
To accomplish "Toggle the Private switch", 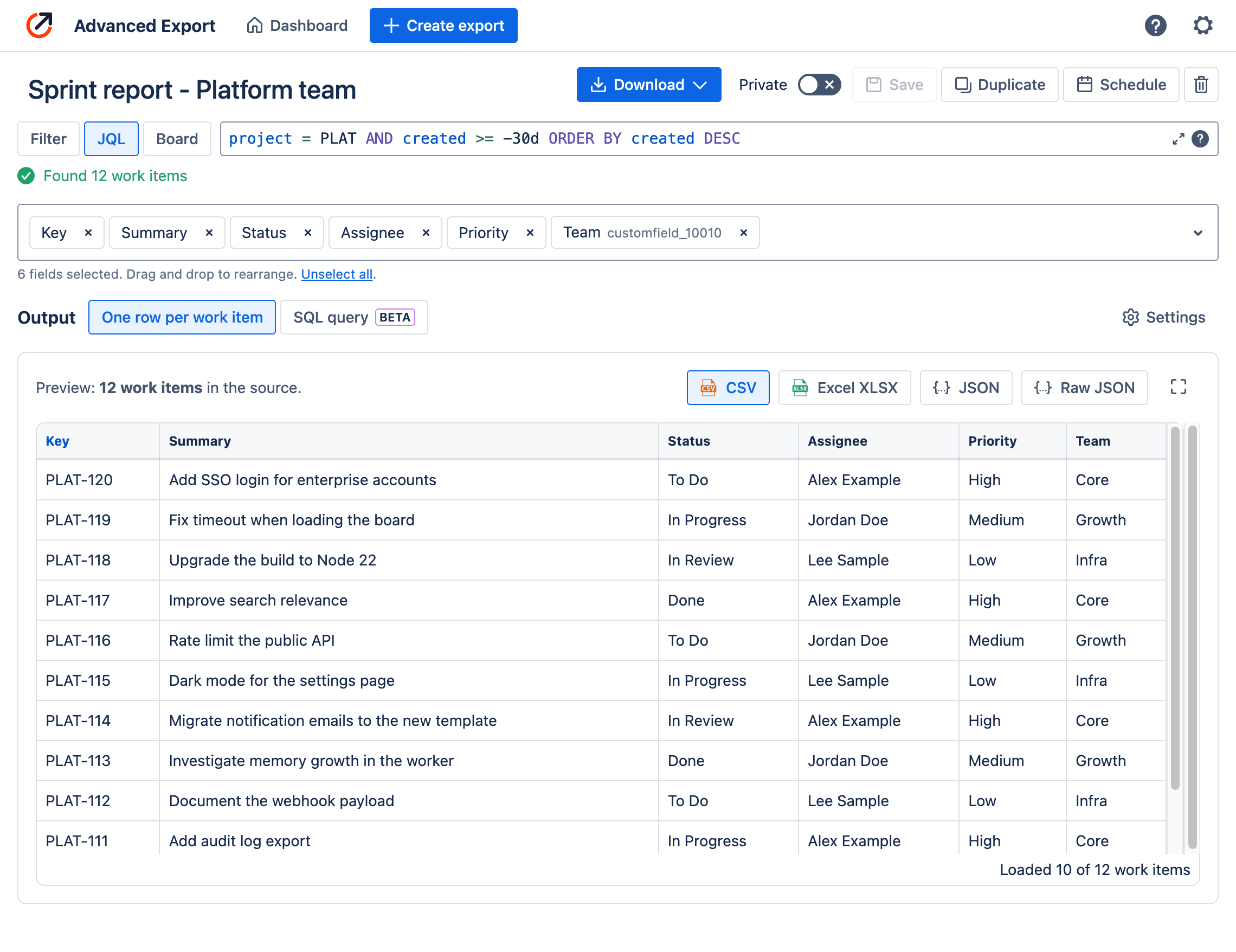I will (819, 85).
